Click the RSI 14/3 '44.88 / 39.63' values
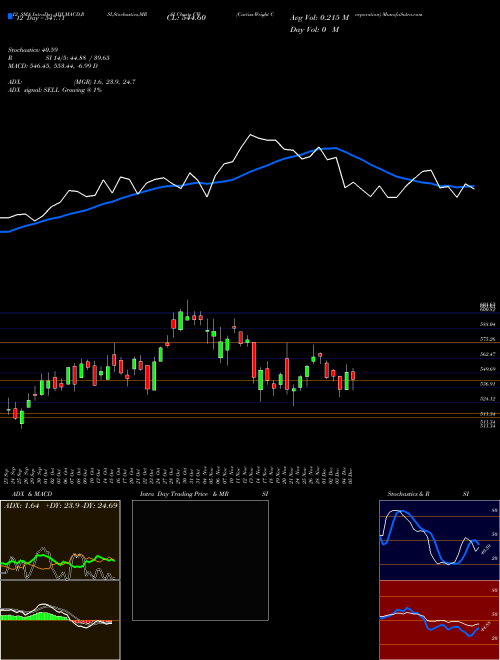Screen dimensions: 500x660 (90, 58)
